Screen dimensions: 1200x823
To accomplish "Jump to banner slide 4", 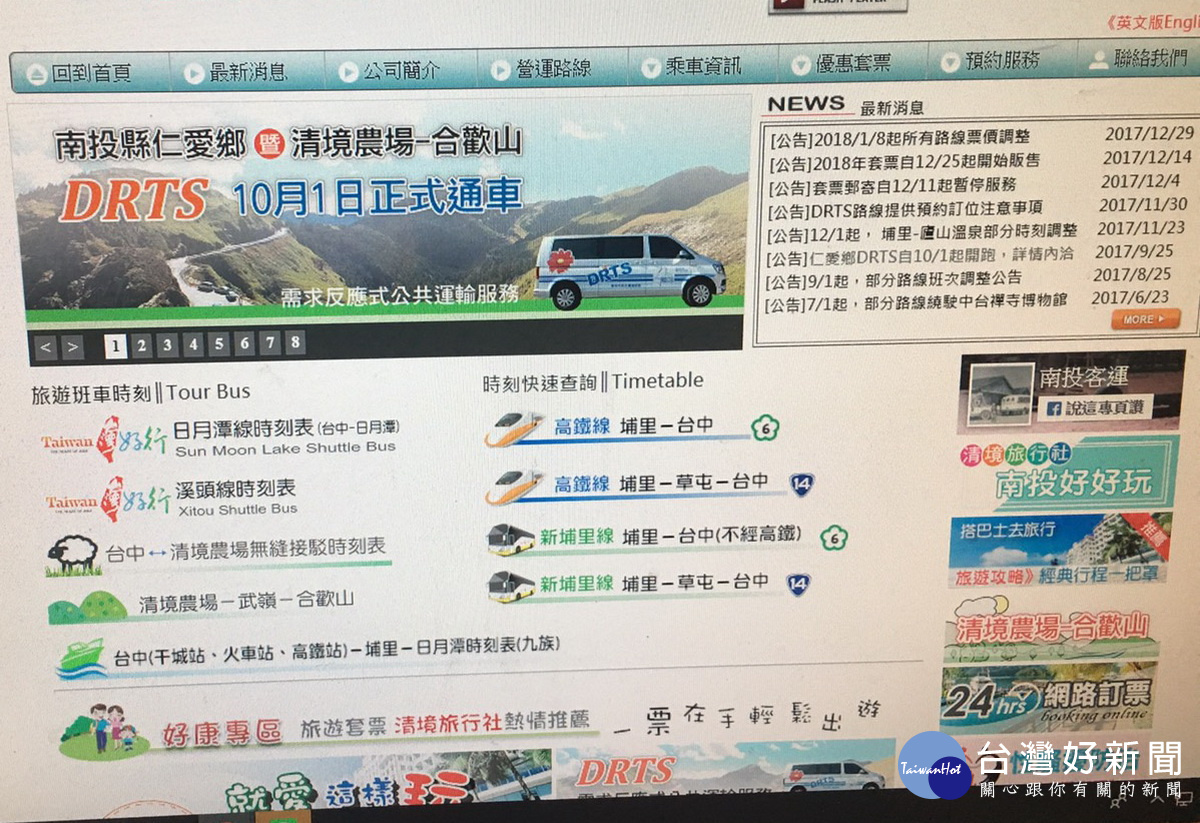I will click(x=194, y=345).
